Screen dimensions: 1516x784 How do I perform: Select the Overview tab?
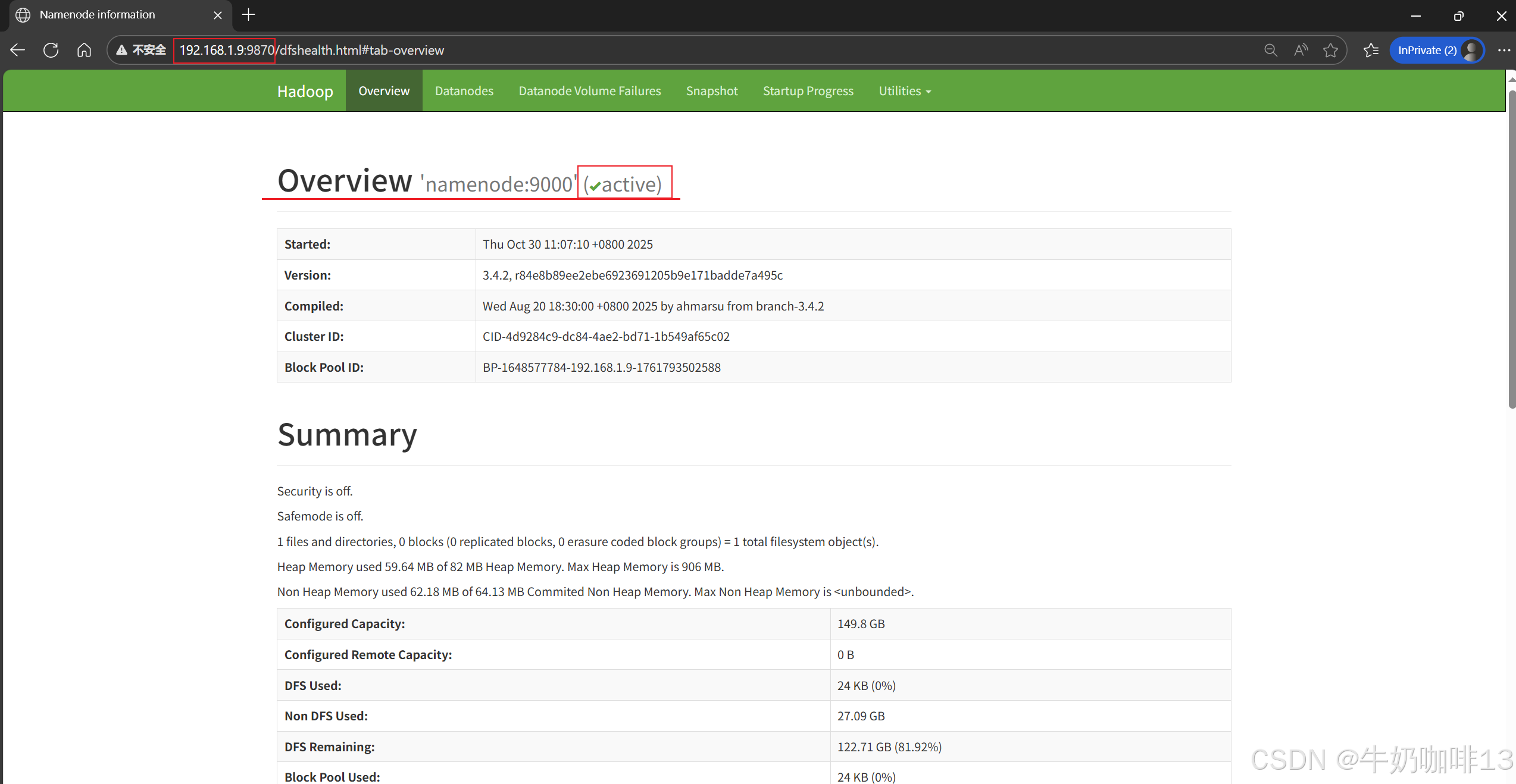[384, 91]
